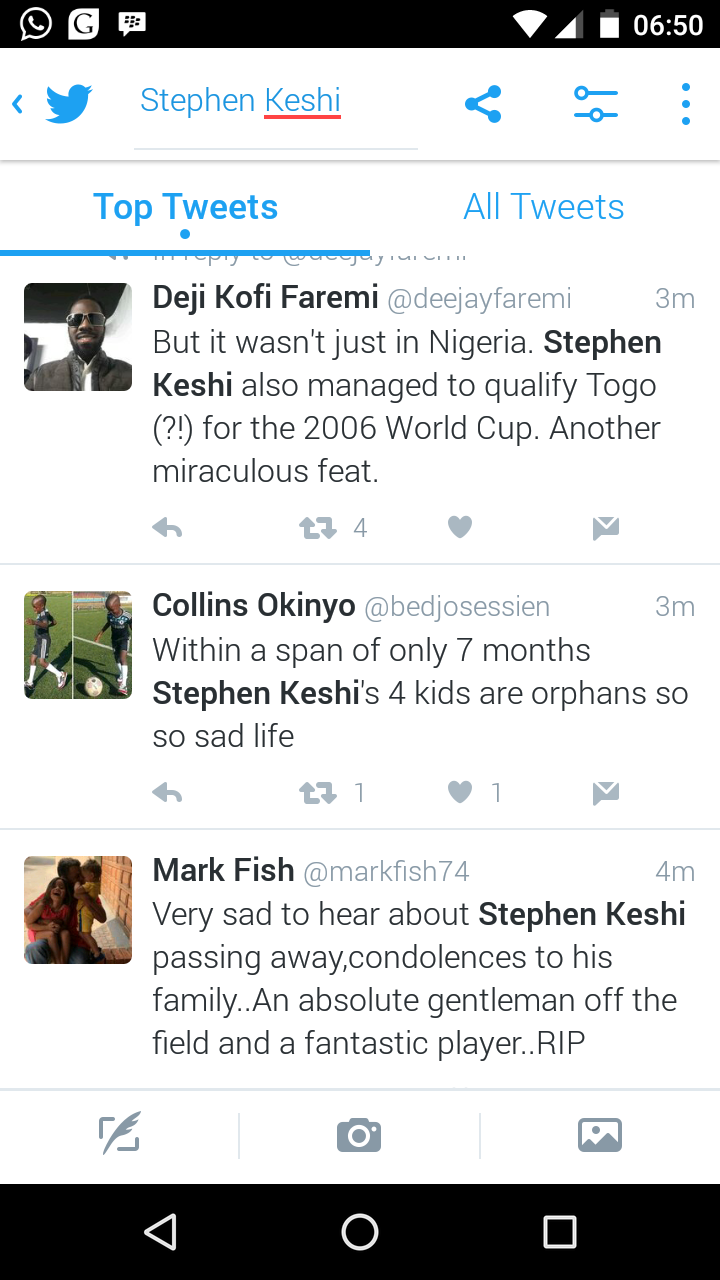Switch to the All Tweets tab
Screen dimensions: 720x1280
coord(543,207)
